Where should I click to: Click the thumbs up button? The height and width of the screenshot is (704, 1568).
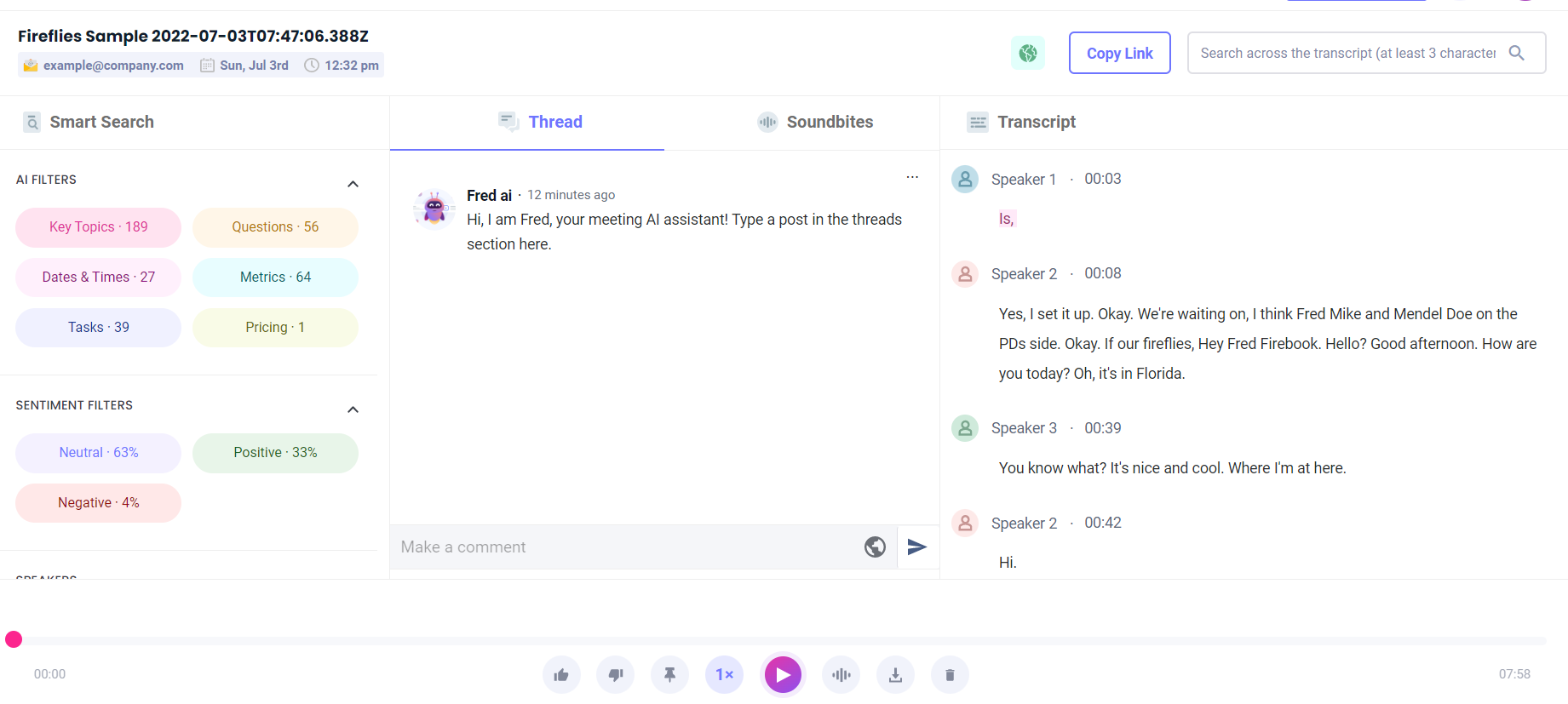pos(561,675)
